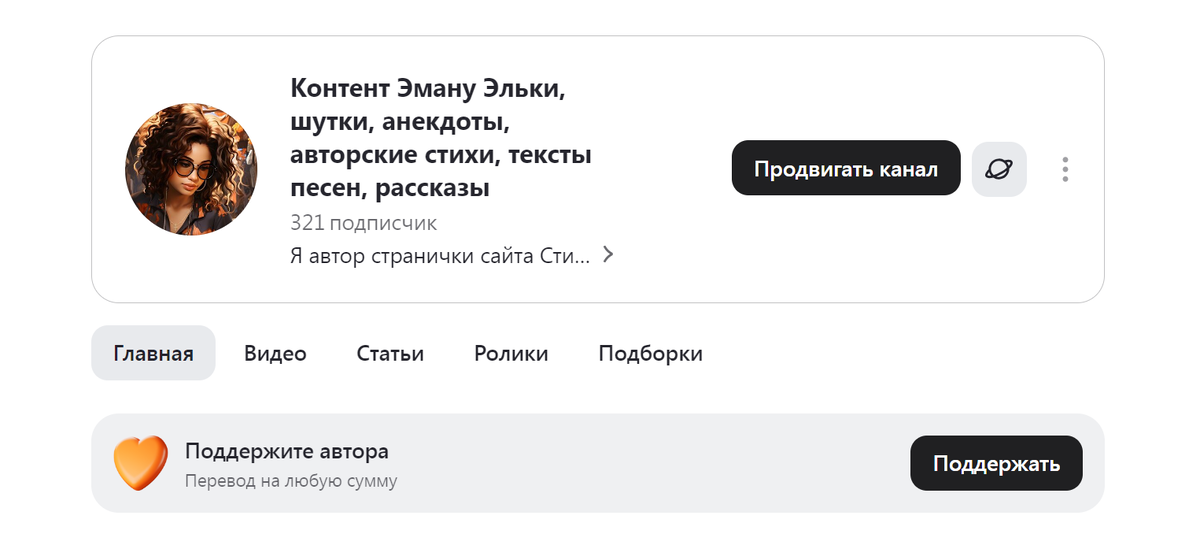Screen dimensions: 1200x534
Task: Click the orange heart icon
Action: coord(139,463)
